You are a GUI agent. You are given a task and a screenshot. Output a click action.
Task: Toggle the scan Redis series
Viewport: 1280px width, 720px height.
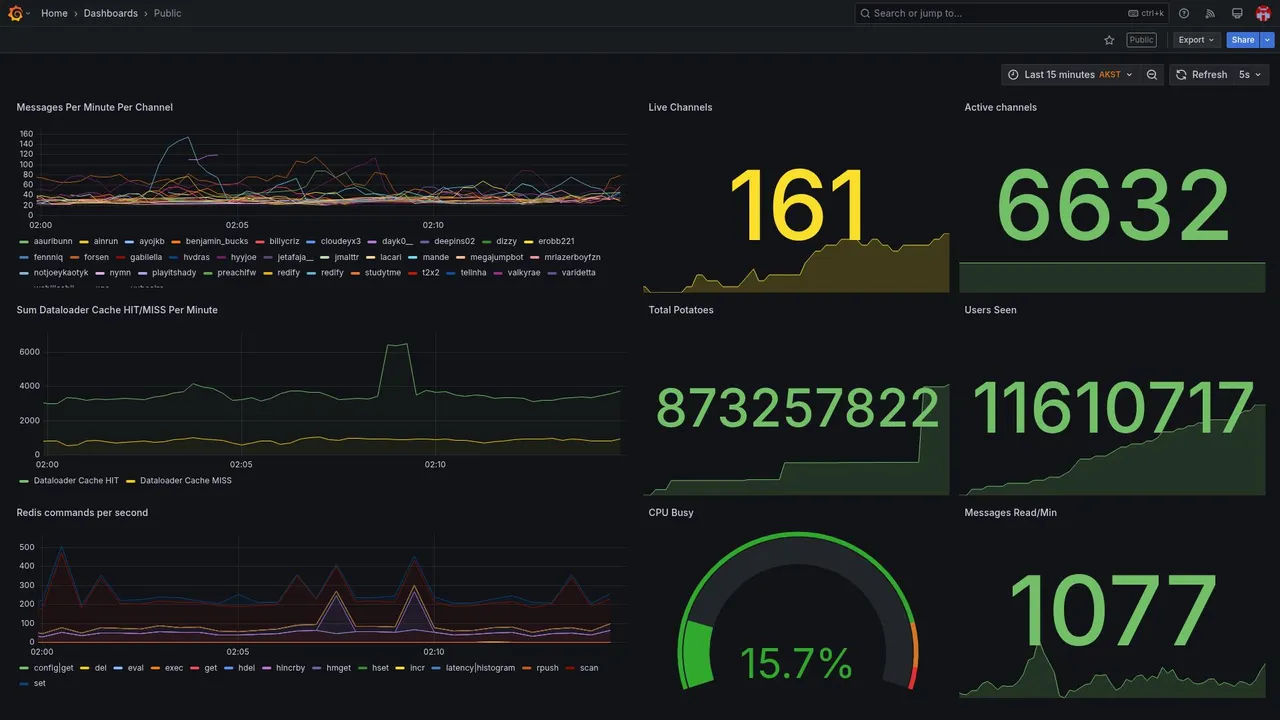click(x=589, y=668)
